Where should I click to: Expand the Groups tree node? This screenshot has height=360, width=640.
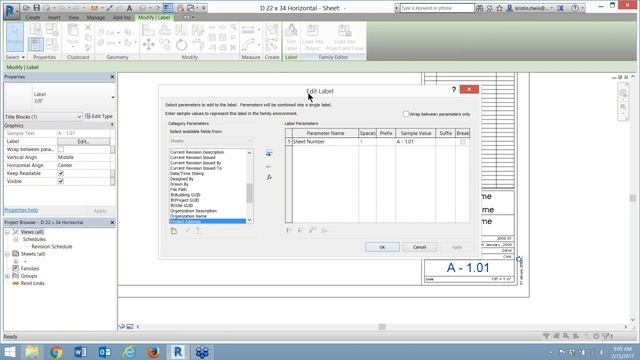click(x=7, y=276)
